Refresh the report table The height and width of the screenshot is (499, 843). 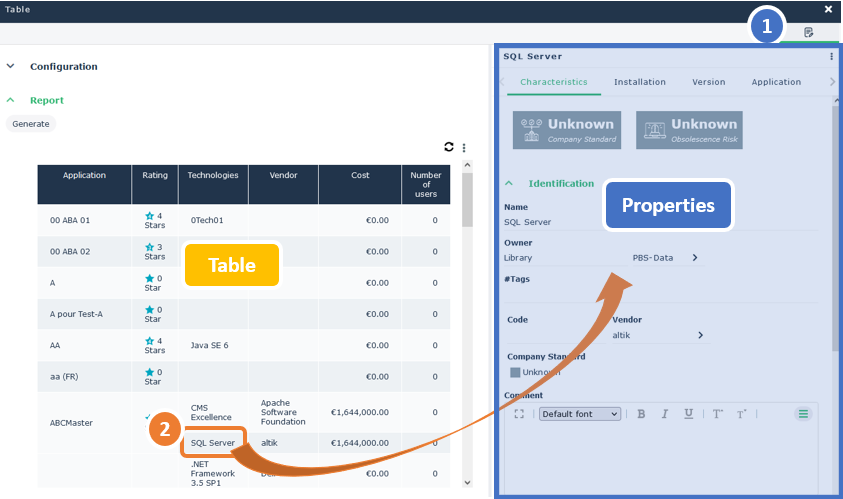[450, 147]
